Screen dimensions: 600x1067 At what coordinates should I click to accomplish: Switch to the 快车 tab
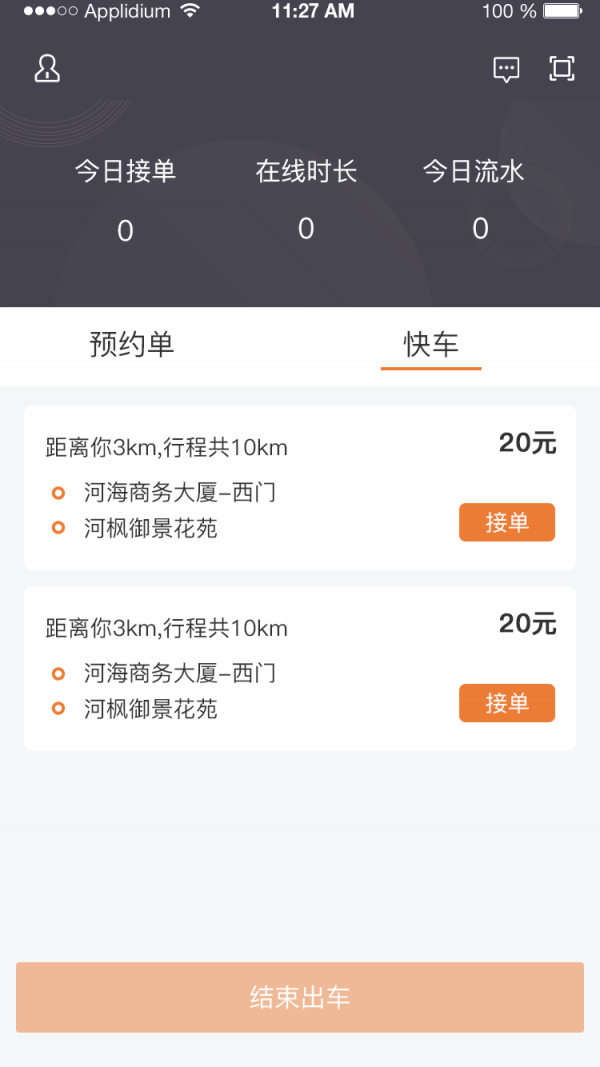click(x=430, y=345)
